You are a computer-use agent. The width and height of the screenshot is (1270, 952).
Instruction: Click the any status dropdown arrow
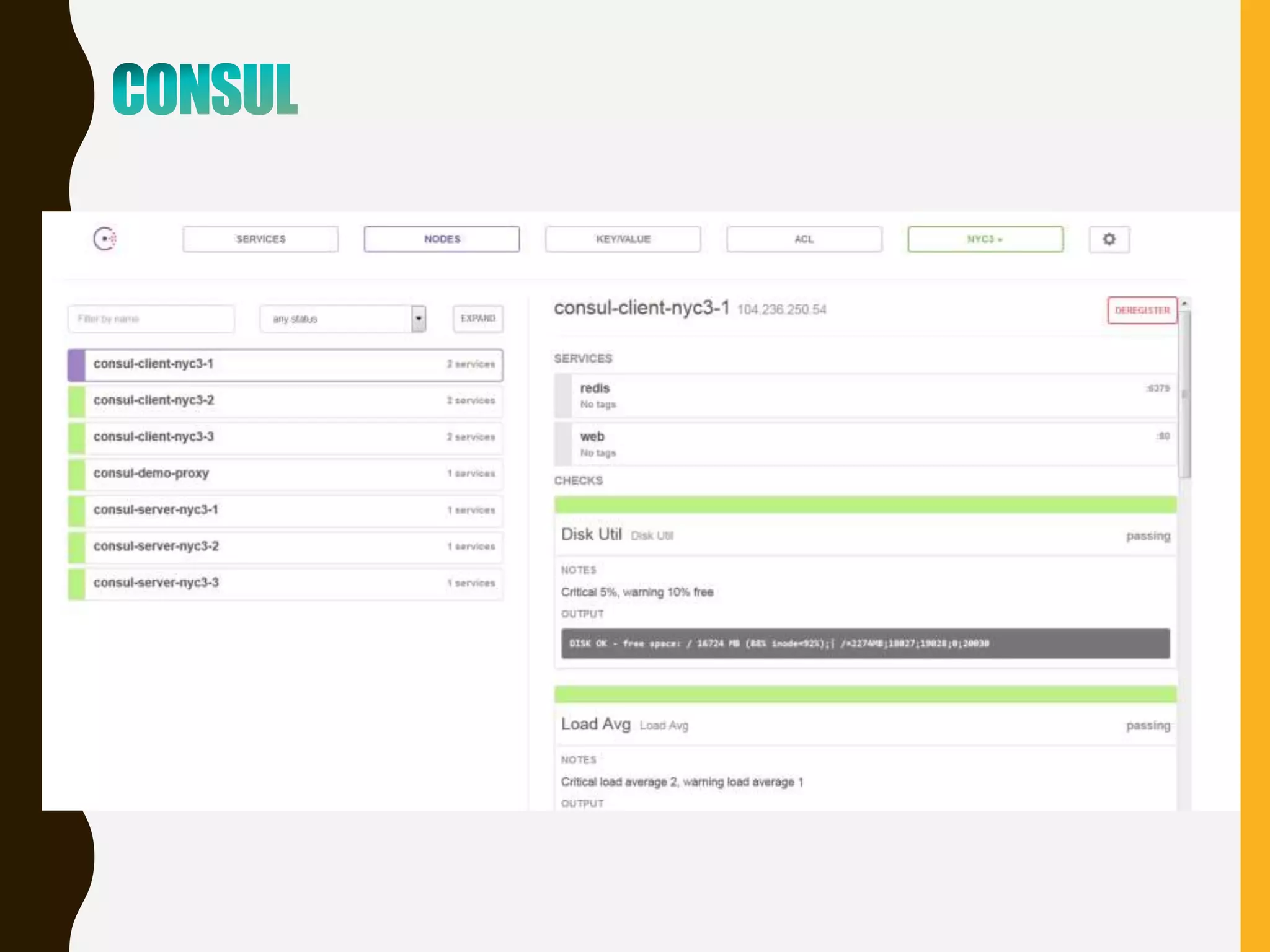point(419,319)
